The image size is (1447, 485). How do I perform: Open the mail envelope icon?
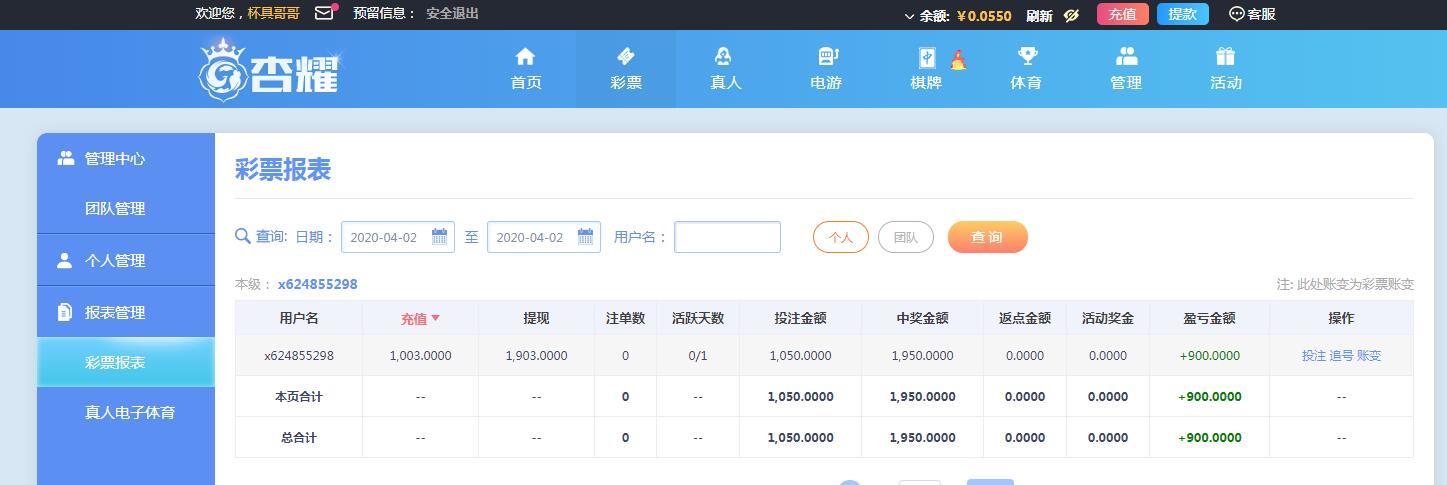click(x=324, y=13)
